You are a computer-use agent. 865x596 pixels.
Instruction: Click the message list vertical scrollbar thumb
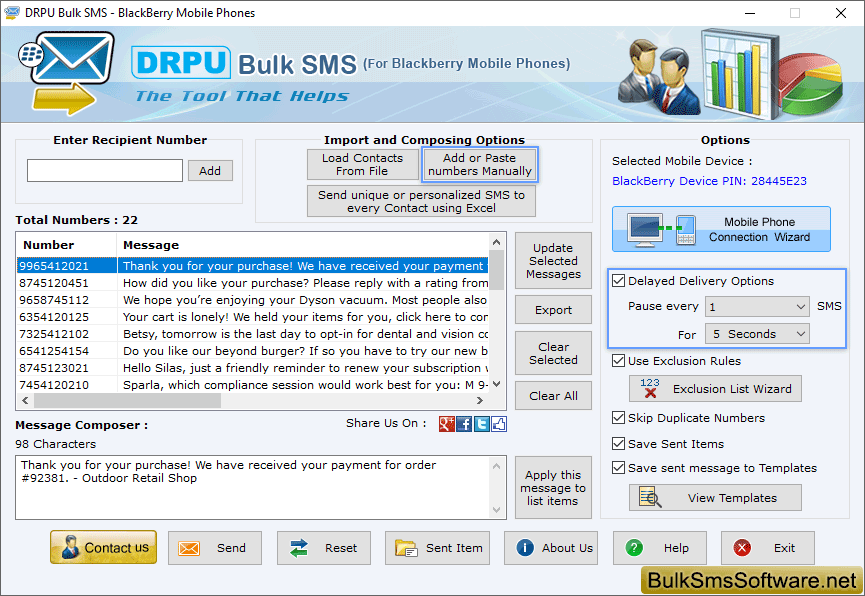pos(496,269)
